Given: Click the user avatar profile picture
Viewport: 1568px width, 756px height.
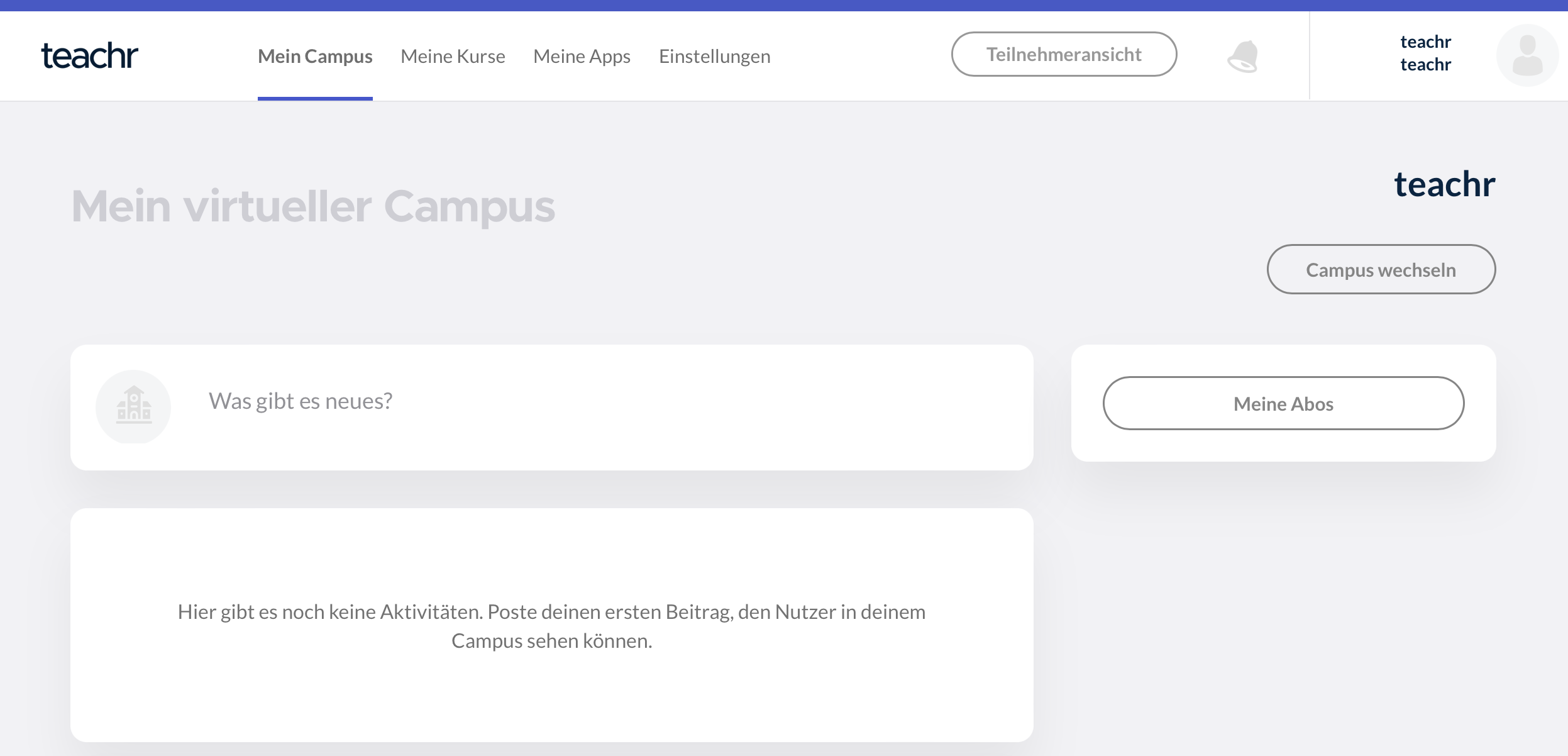Looking at the screenshot, I should (1527, 55).
